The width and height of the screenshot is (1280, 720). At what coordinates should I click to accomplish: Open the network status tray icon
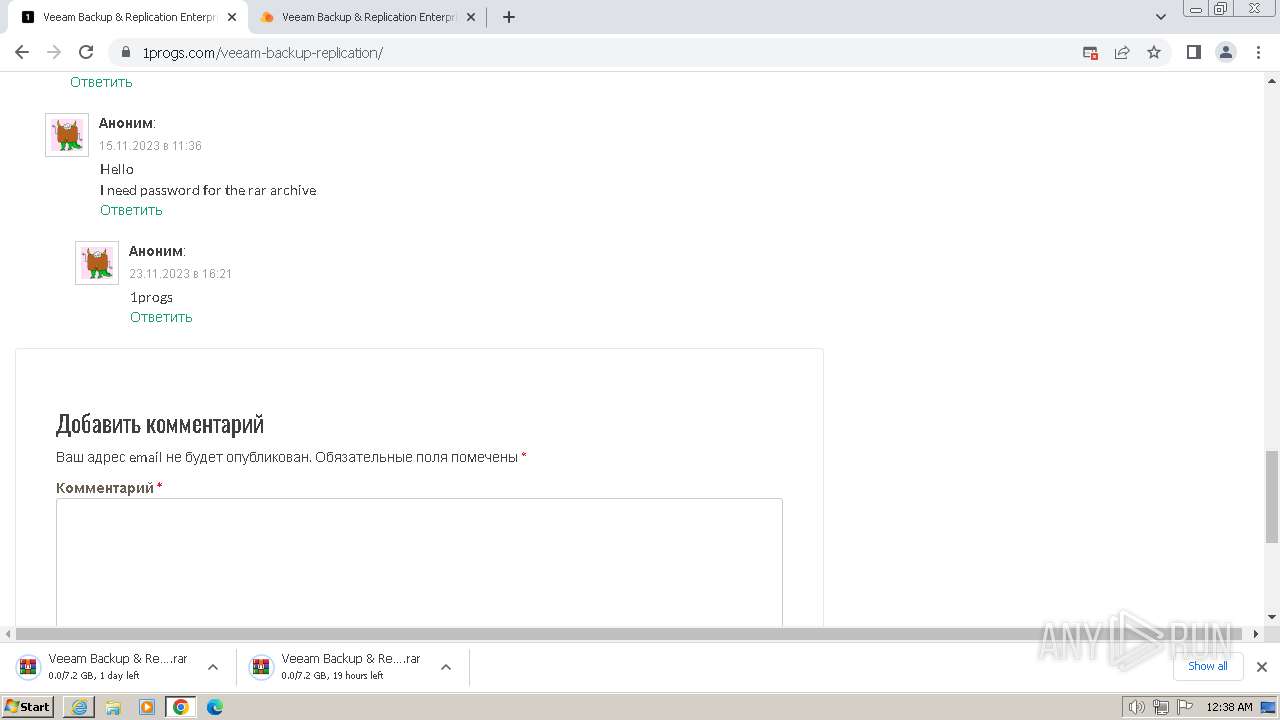(x=1161, y=707)
